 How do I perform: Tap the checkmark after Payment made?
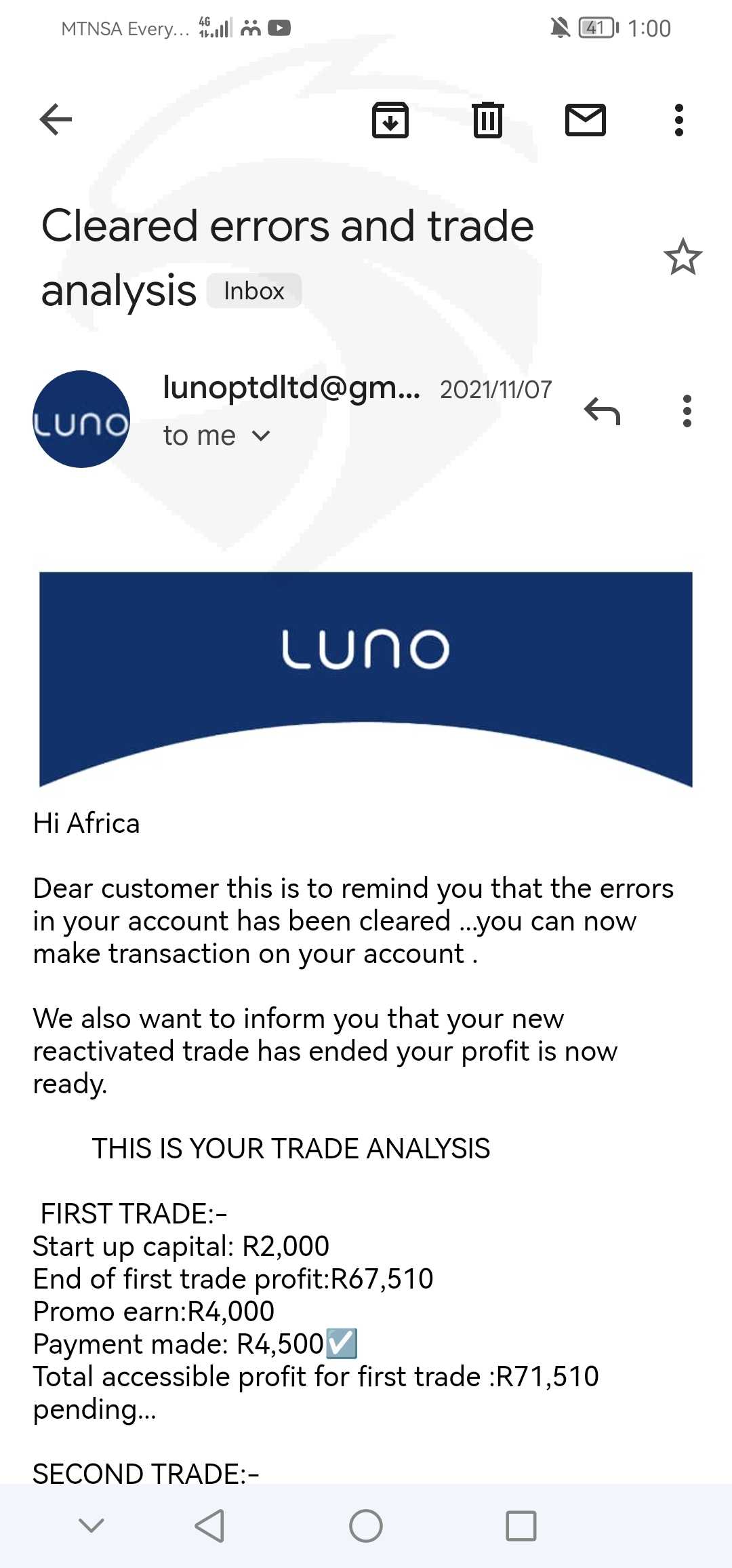(x=342, y=1344)
